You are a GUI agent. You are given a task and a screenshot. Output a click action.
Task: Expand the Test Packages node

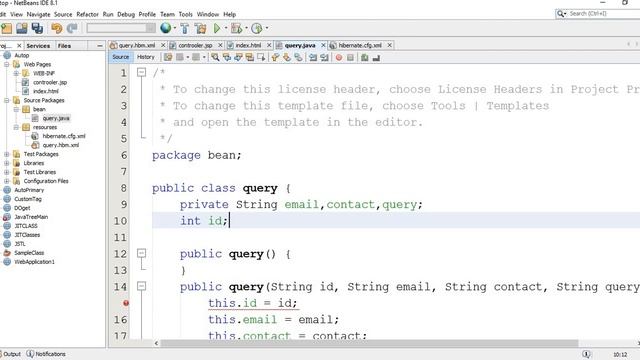[7, 154]
